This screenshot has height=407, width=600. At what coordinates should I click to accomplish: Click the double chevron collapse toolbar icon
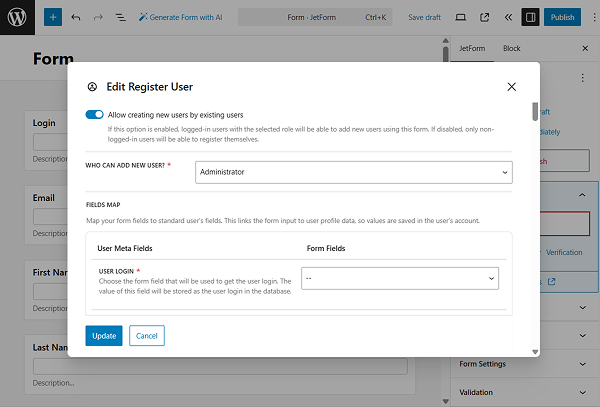point(508,17)
